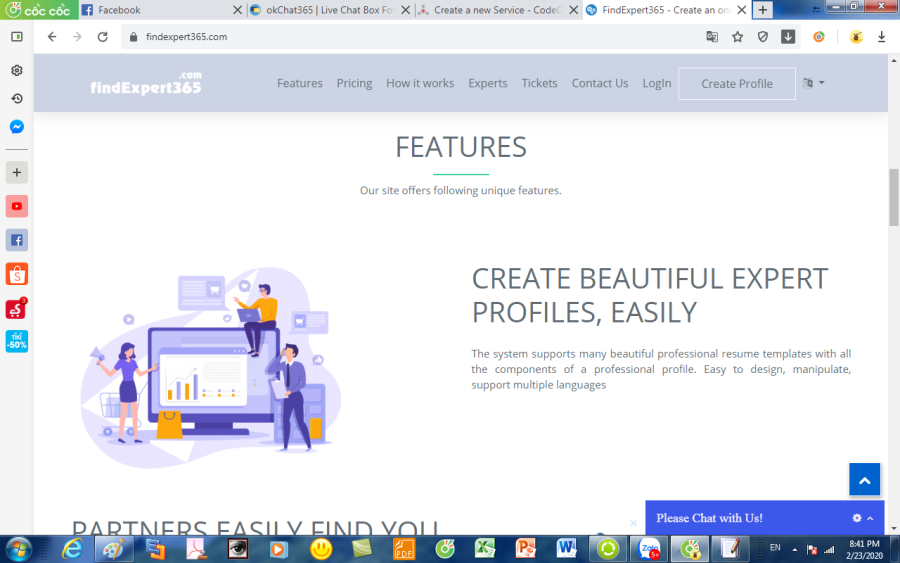The image size is (900, 563).
Task: Open the Tickets nav link
Action: [x=539, y=83]
